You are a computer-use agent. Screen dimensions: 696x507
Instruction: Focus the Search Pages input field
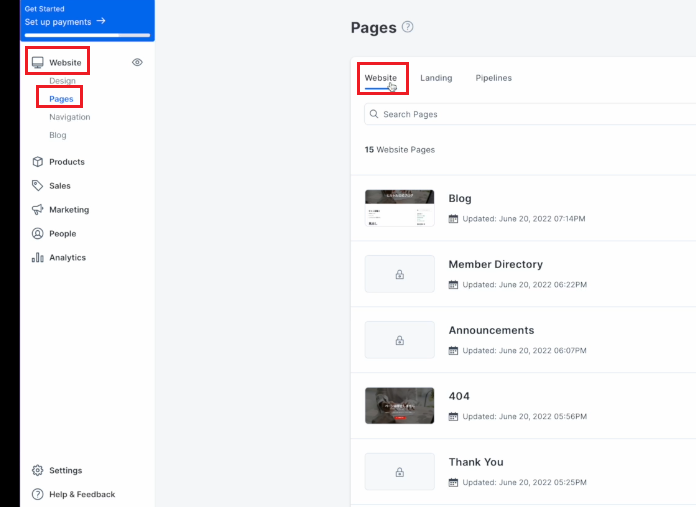(530, 114)
